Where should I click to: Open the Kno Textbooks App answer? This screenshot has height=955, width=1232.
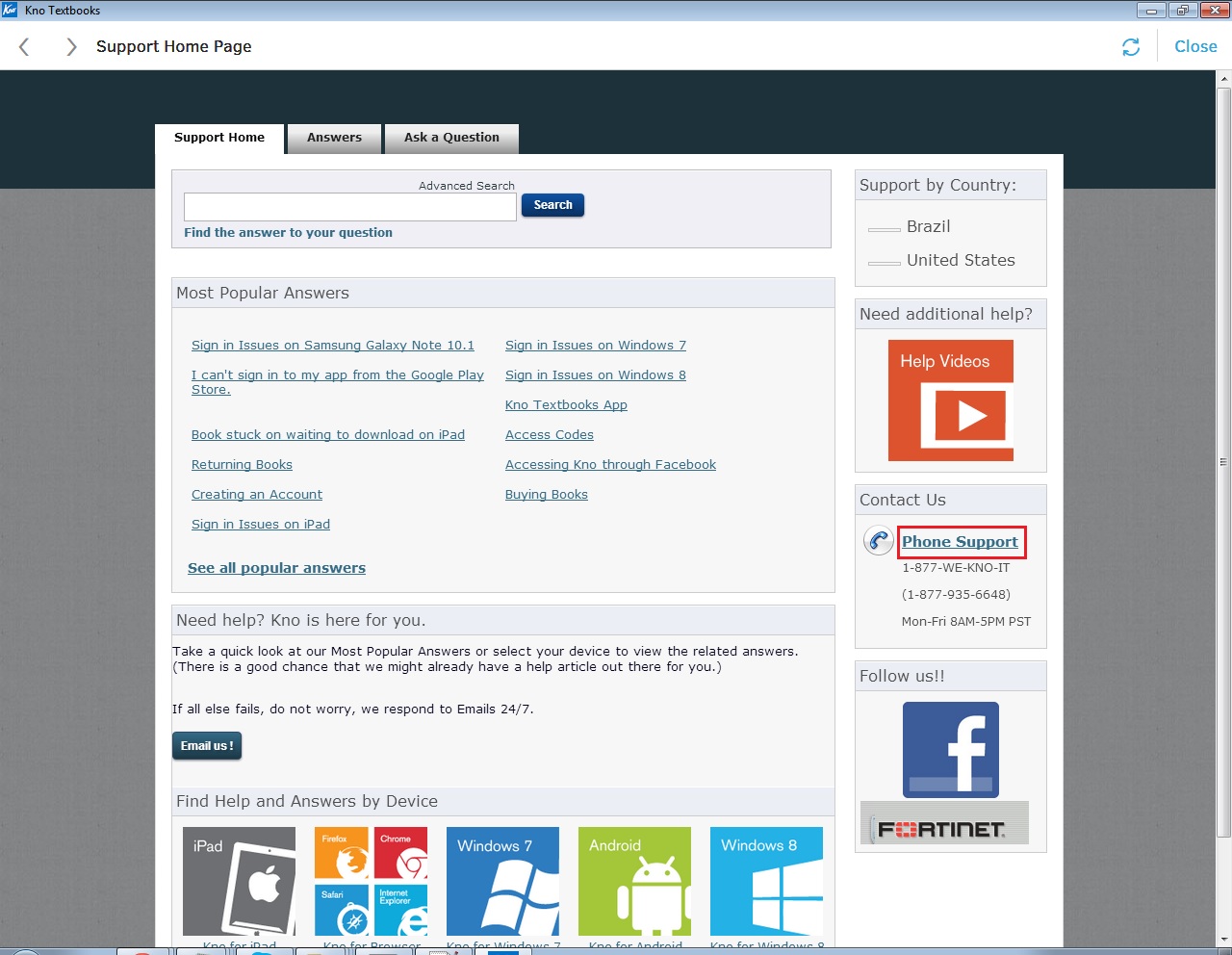566,405
